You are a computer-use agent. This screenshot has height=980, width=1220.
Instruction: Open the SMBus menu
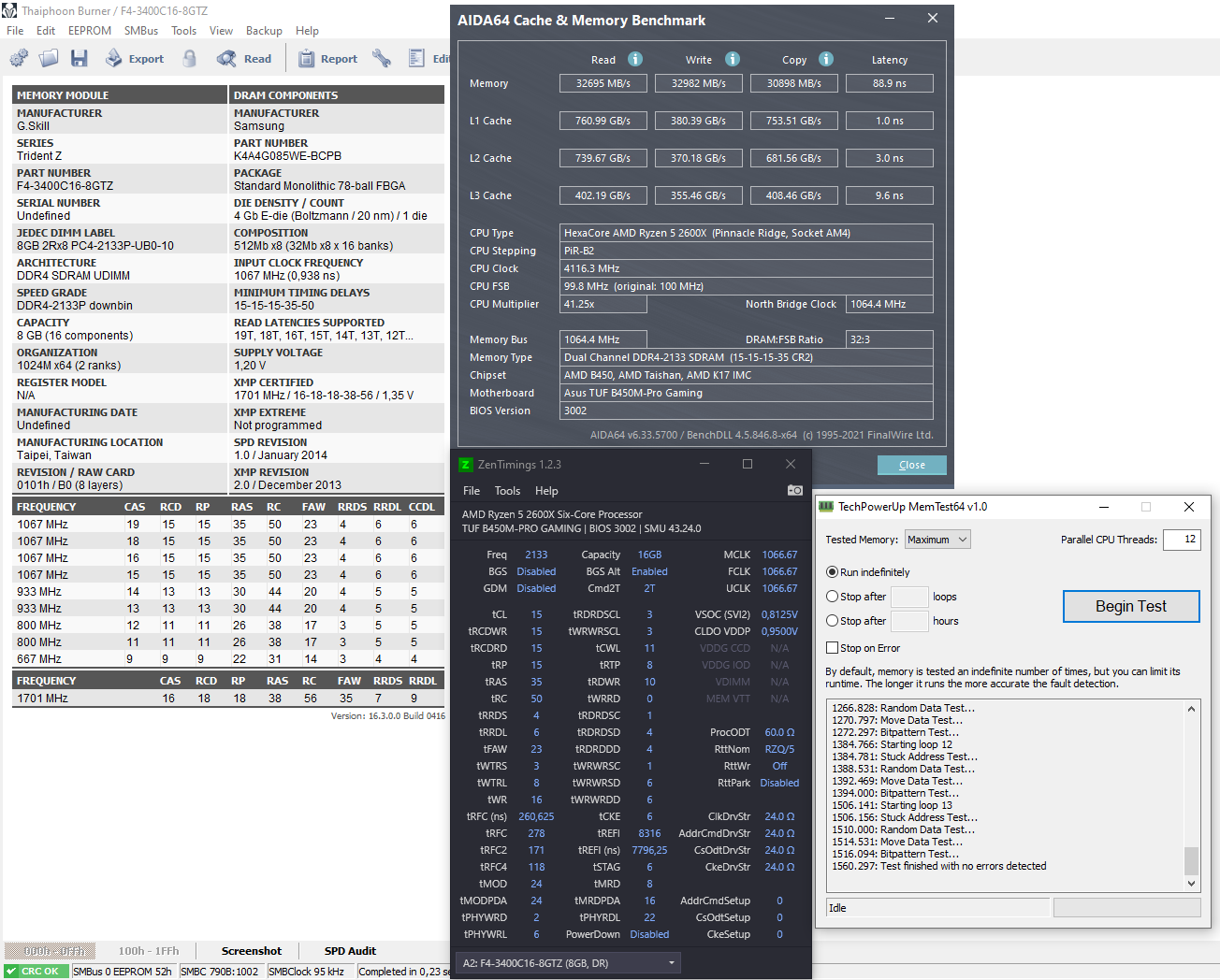pyautogui.click(x=141, y=31)
